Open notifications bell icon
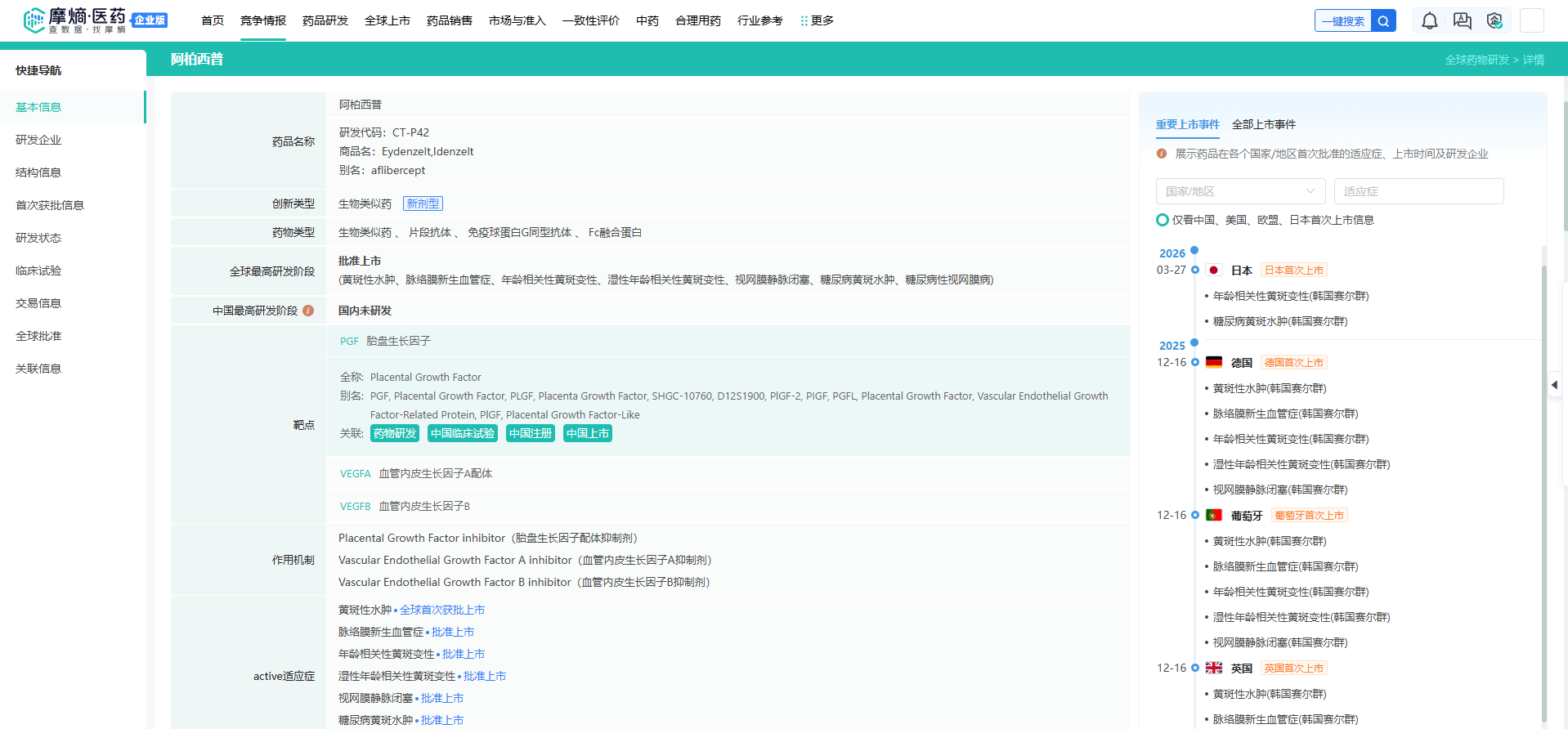 click(1429, 21)
